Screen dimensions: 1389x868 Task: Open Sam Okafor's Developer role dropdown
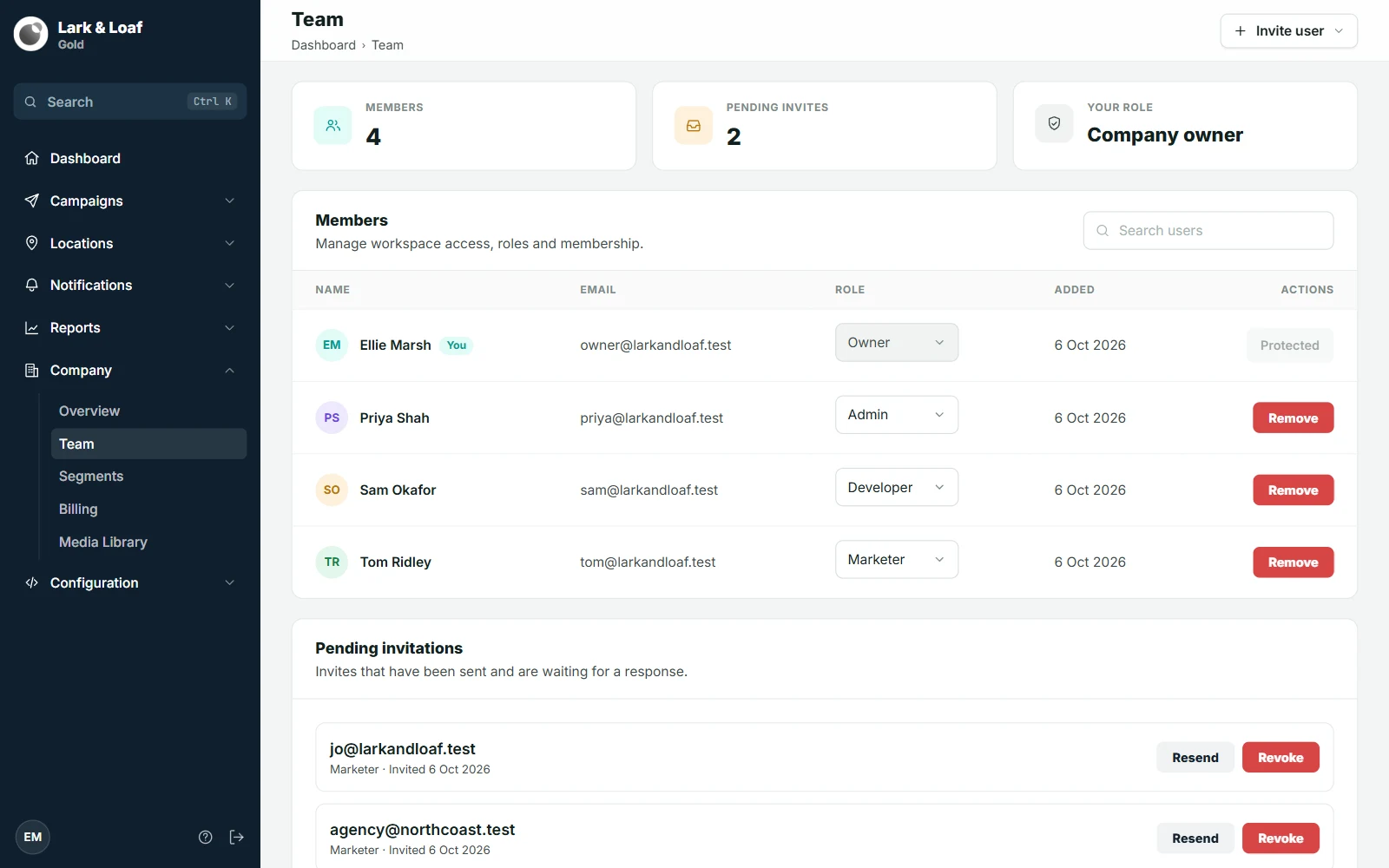(x=897, y=487)
